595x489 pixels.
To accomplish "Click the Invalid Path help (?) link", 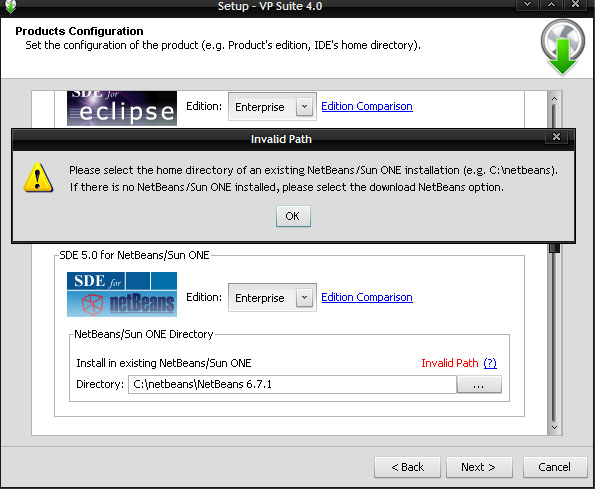I will (x=490, y=363).
